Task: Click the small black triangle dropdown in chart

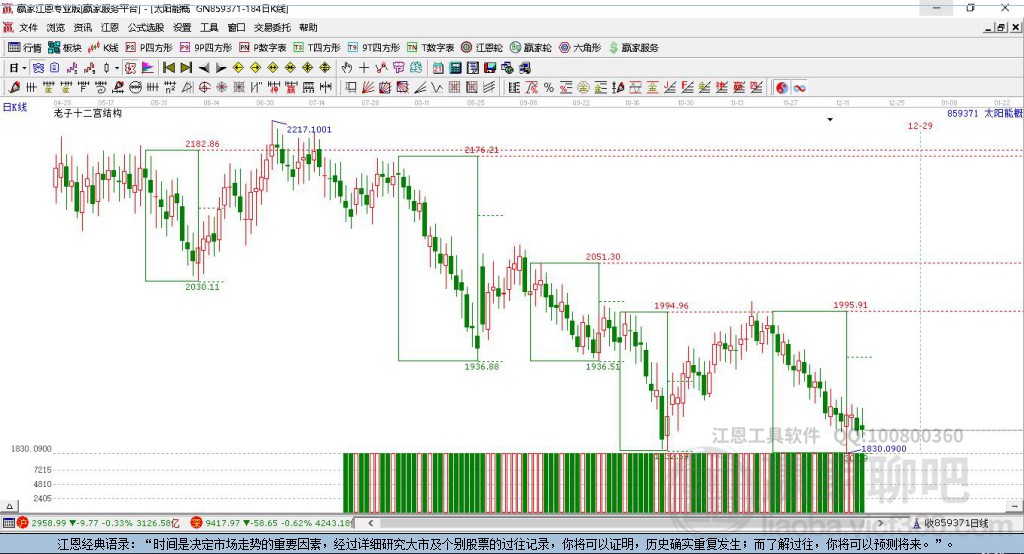Action: click(830, 120)
